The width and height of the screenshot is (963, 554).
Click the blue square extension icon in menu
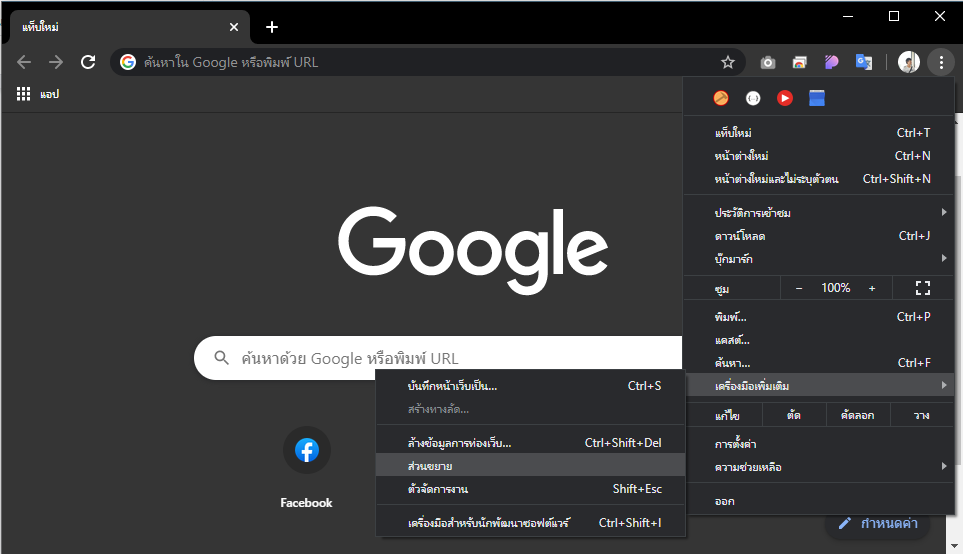[x=817, y=98]
